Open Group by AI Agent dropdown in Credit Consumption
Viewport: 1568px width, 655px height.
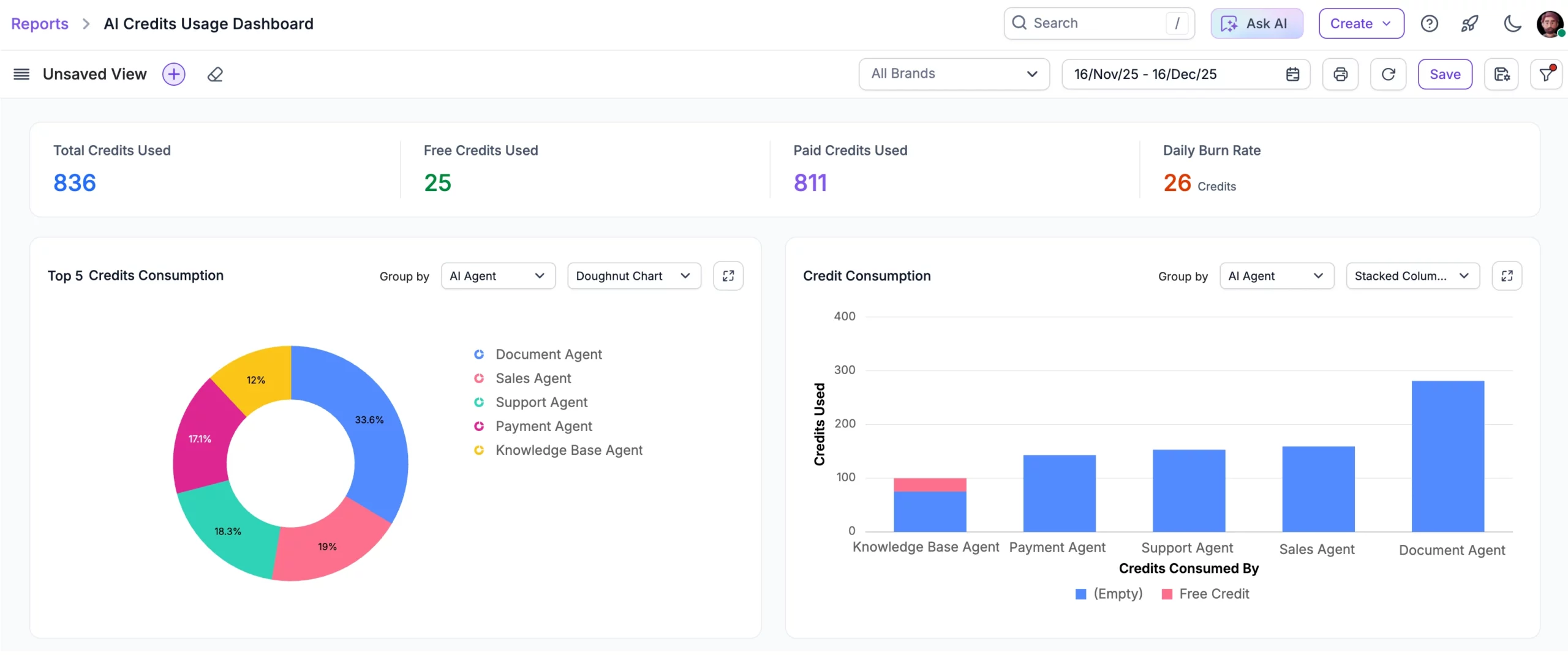[1276, 276]
